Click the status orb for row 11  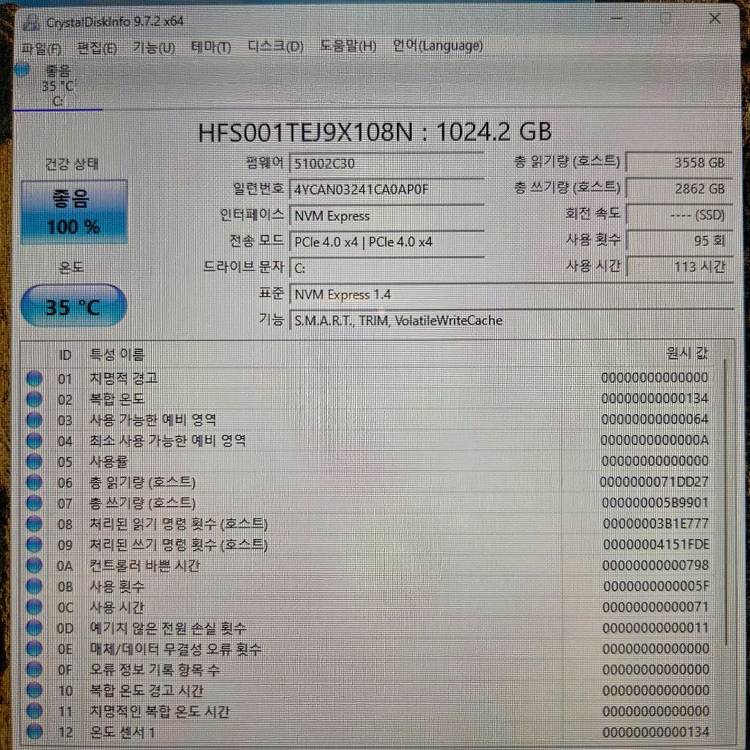pos(34,712)
